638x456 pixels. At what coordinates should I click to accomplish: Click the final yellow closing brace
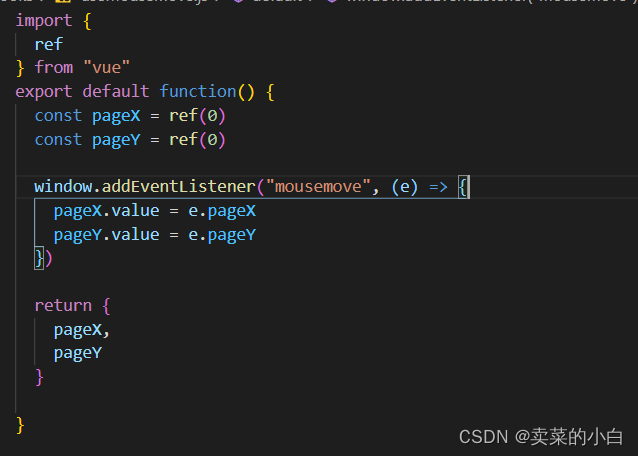pos(20,425)
